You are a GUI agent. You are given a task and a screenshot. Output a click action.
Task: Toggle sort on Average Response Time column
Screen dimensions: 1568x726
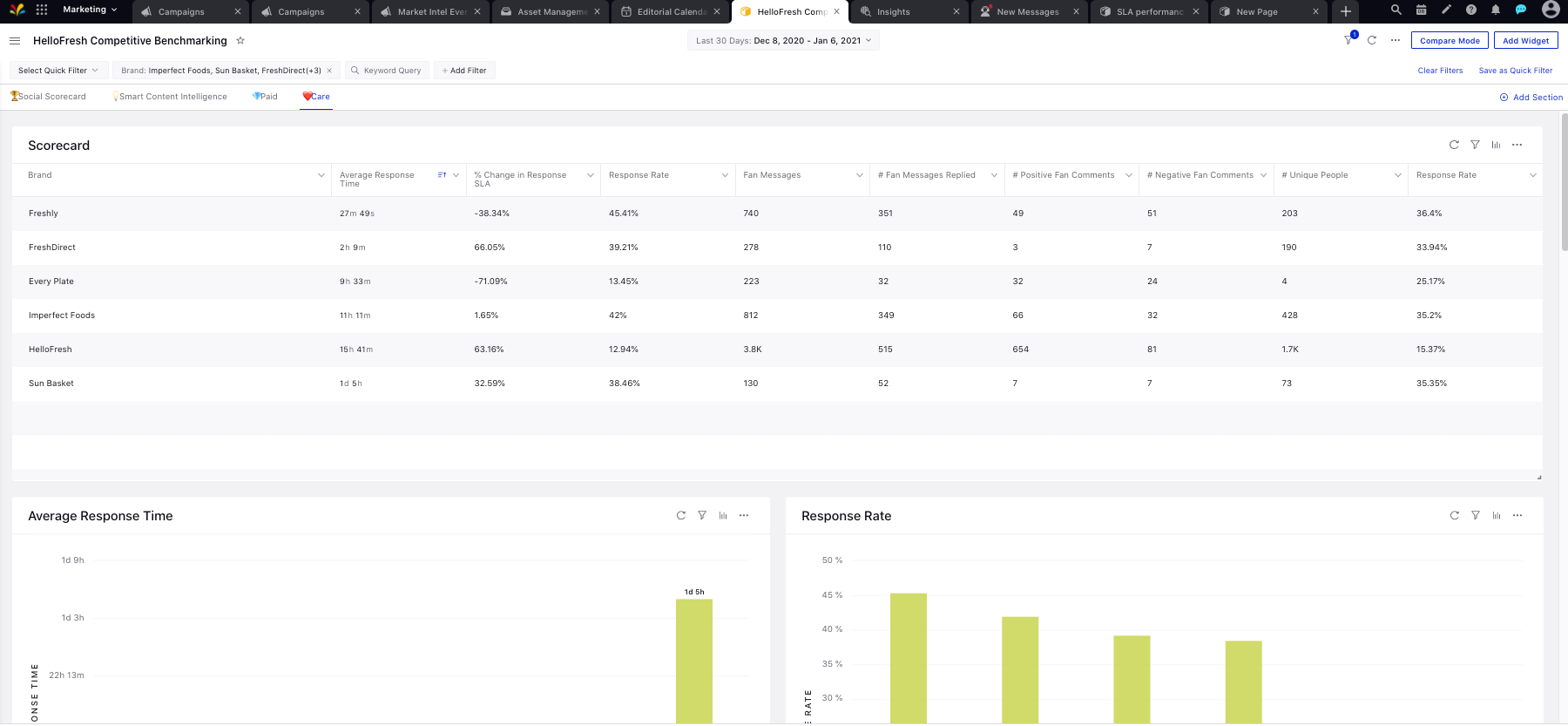pyautogui.click(x=442, y=175)
